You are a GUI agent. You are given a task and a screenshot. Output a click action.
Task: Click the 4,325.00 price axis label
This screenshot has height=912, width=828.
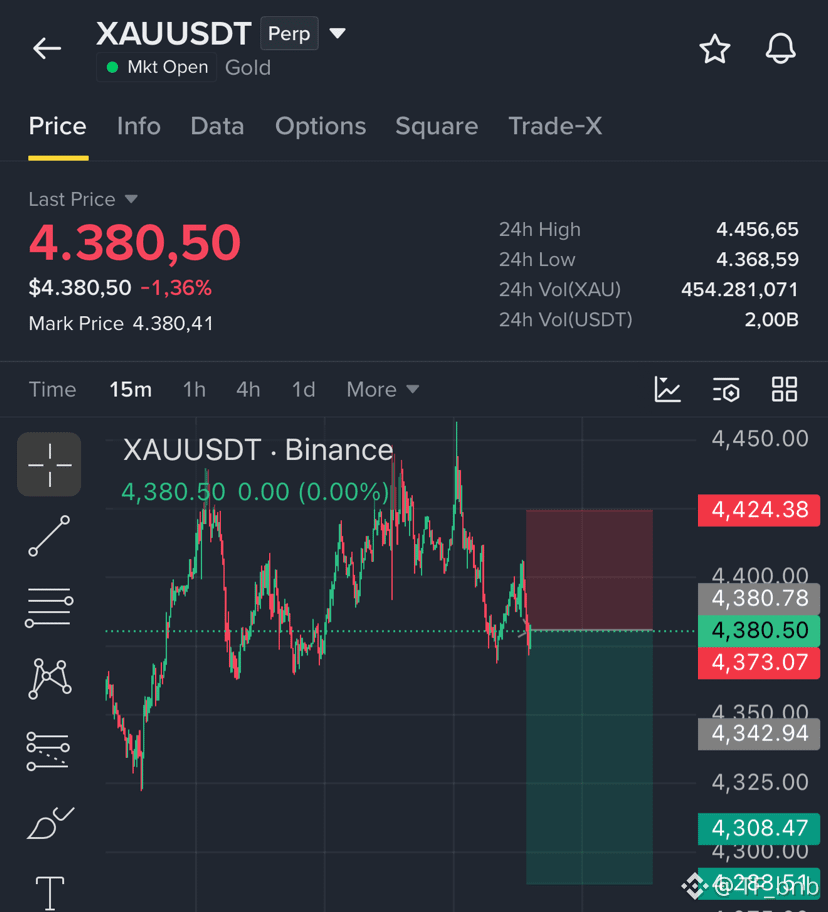pyautogui.click(x=760, y=782)
